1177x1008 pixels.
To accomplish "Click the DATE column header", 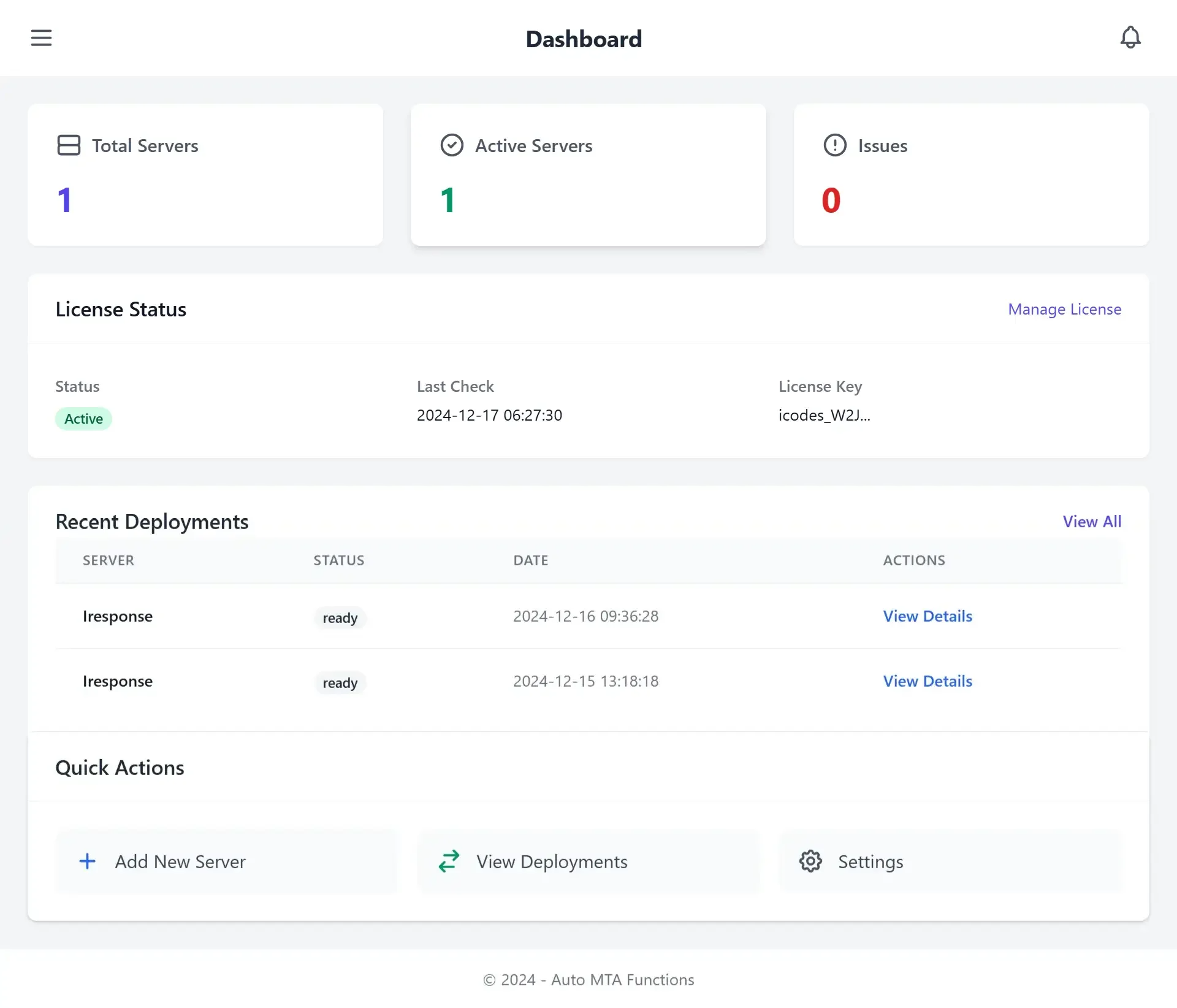I will pyautogui.click(x=531, y=560).
